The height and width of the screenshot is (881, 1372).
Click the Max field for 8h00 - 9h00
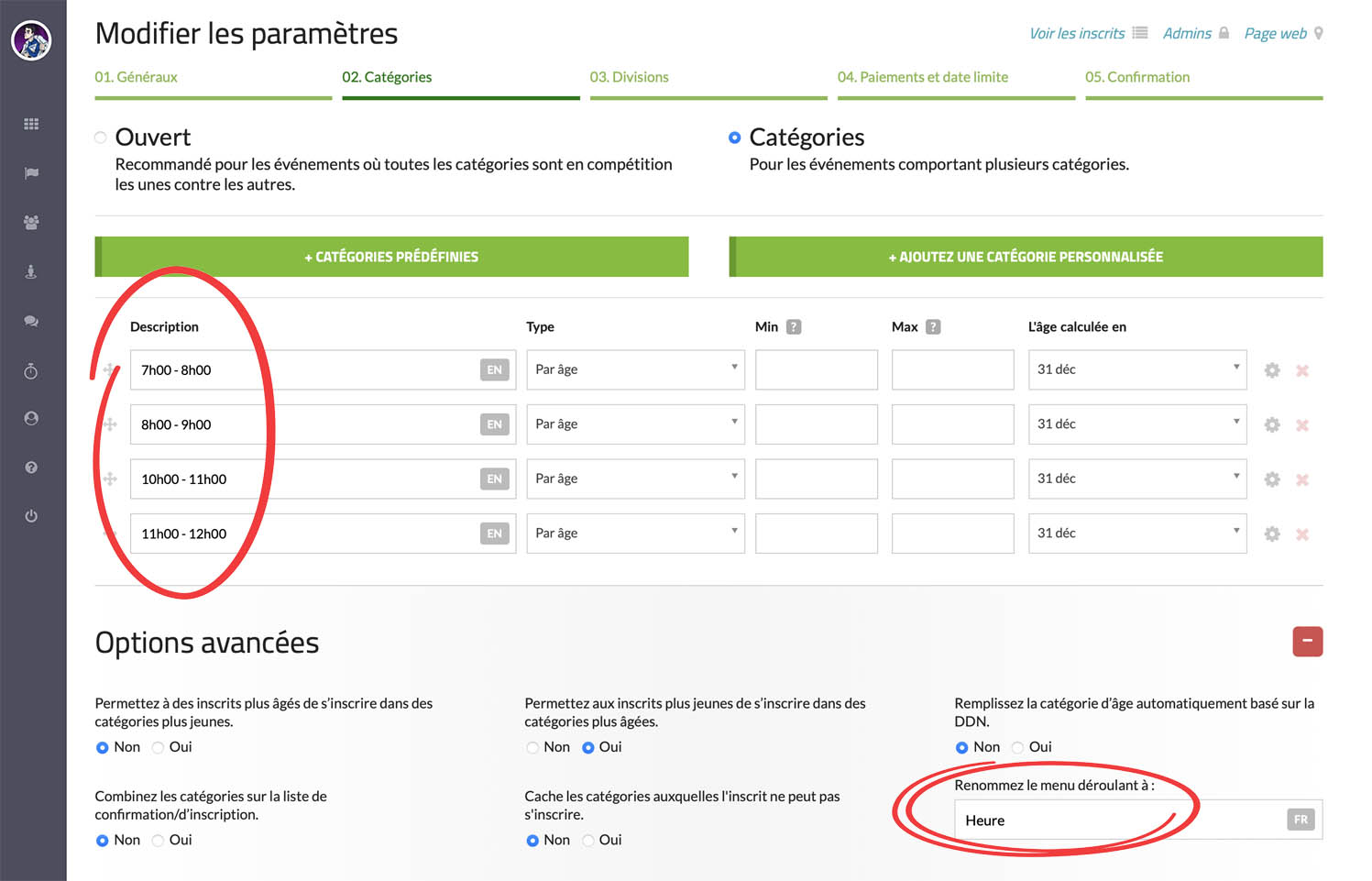952,424
